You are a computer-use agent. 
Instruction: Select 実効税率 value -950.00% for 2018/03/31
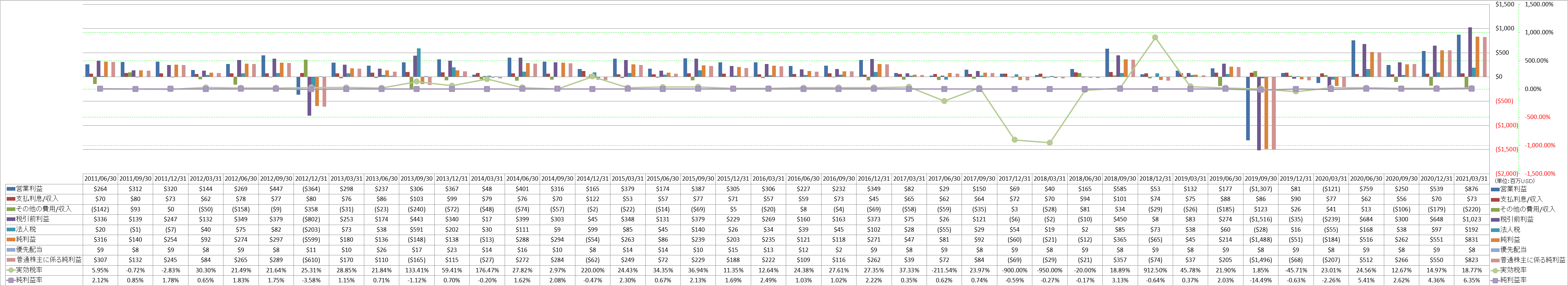click(1049, 270)
